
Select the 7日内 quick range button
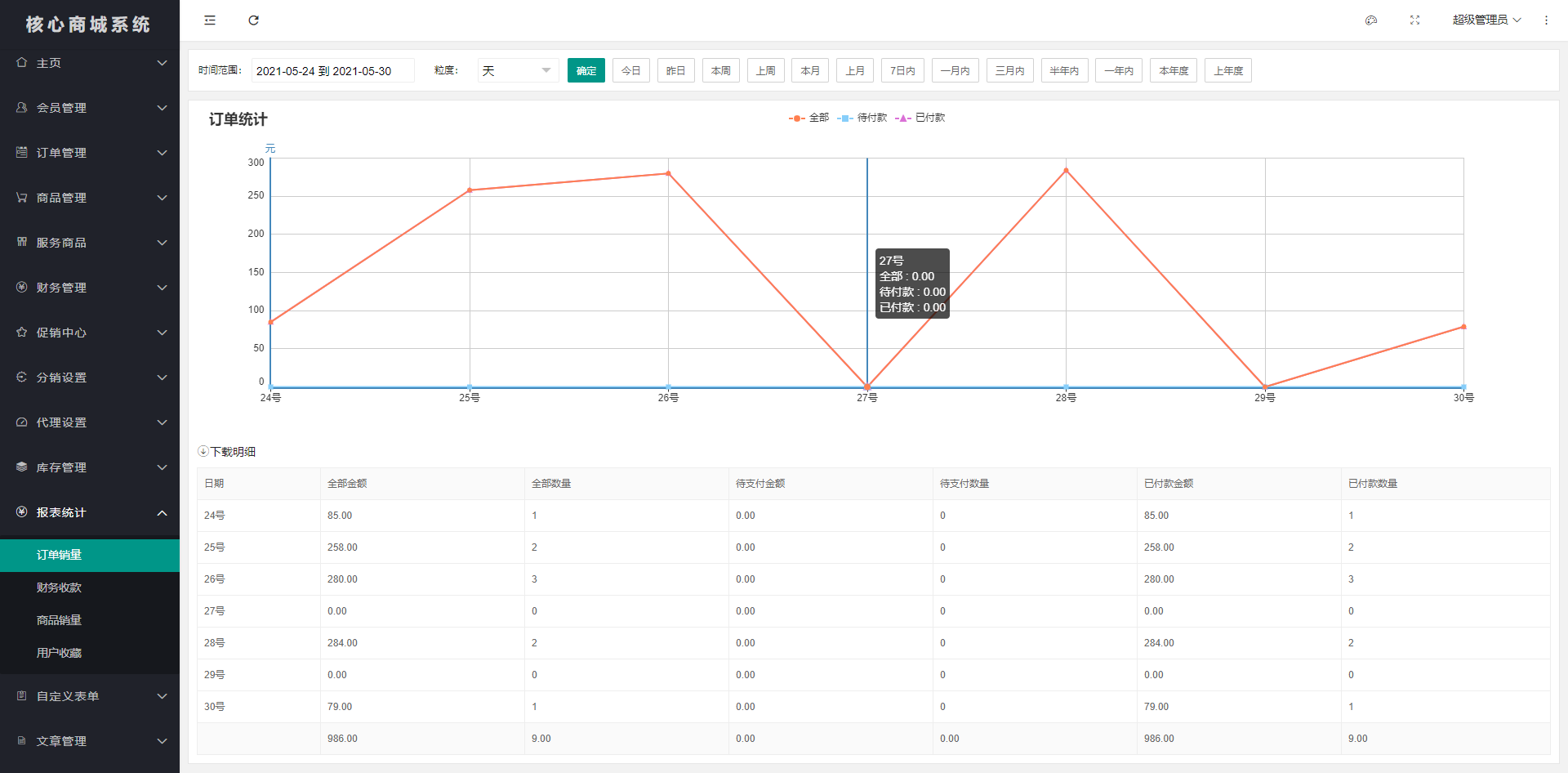click(903, 70)
